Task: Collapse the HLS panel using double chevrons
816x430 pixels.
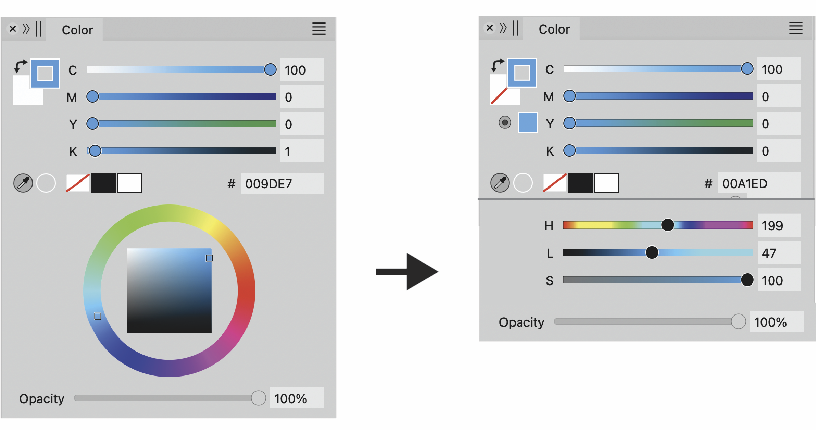Action: (503, 29)
